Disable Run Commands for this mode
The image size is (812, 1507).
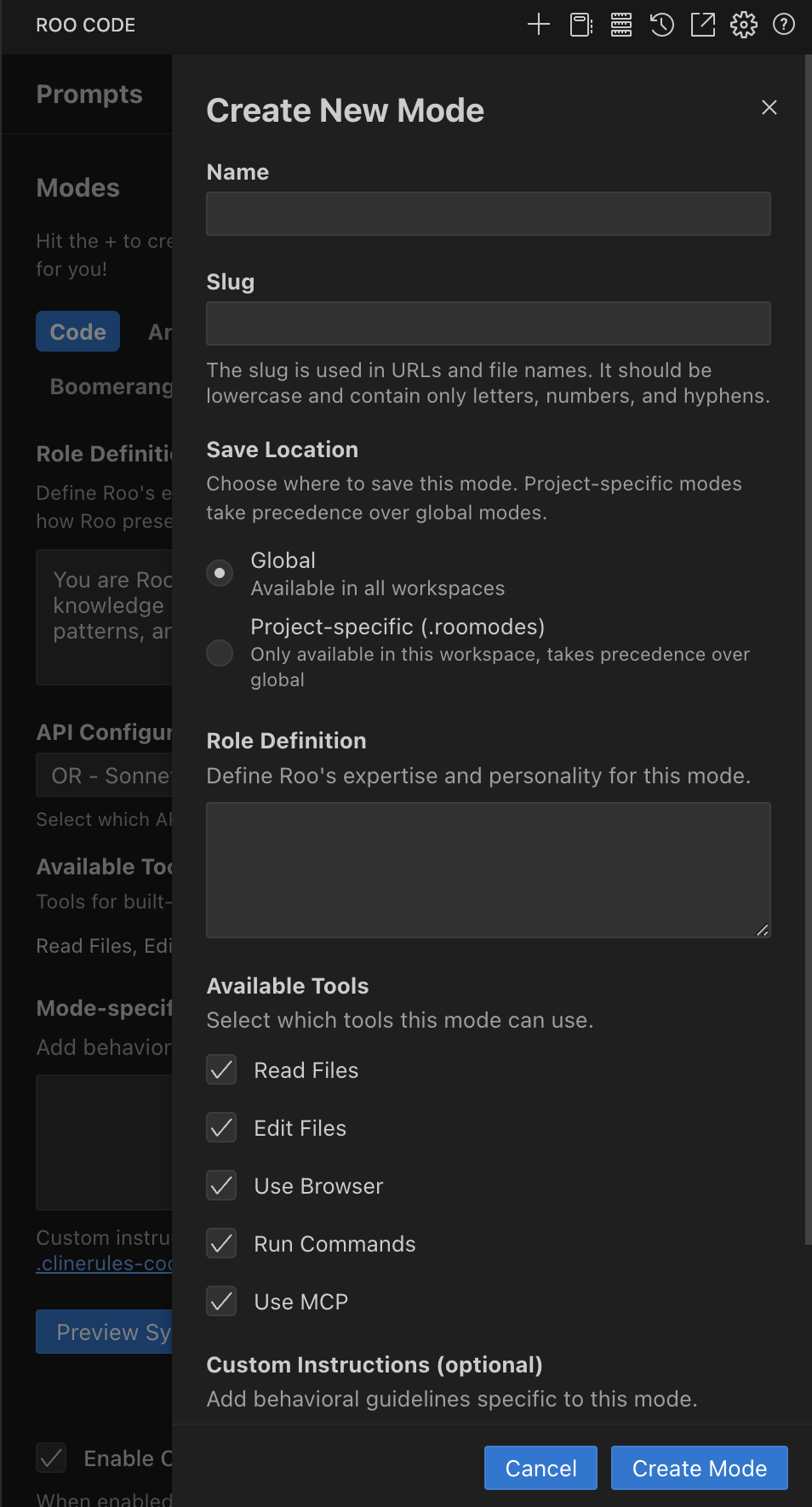pyautogui.click(x=220, y=1243)
